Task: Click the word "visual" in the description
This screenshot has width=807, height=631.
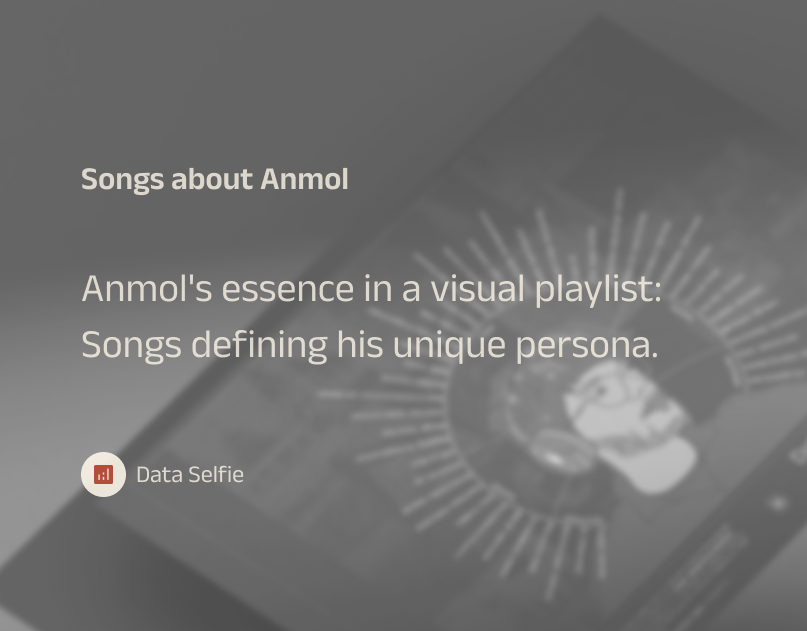Action: [477, 288]
